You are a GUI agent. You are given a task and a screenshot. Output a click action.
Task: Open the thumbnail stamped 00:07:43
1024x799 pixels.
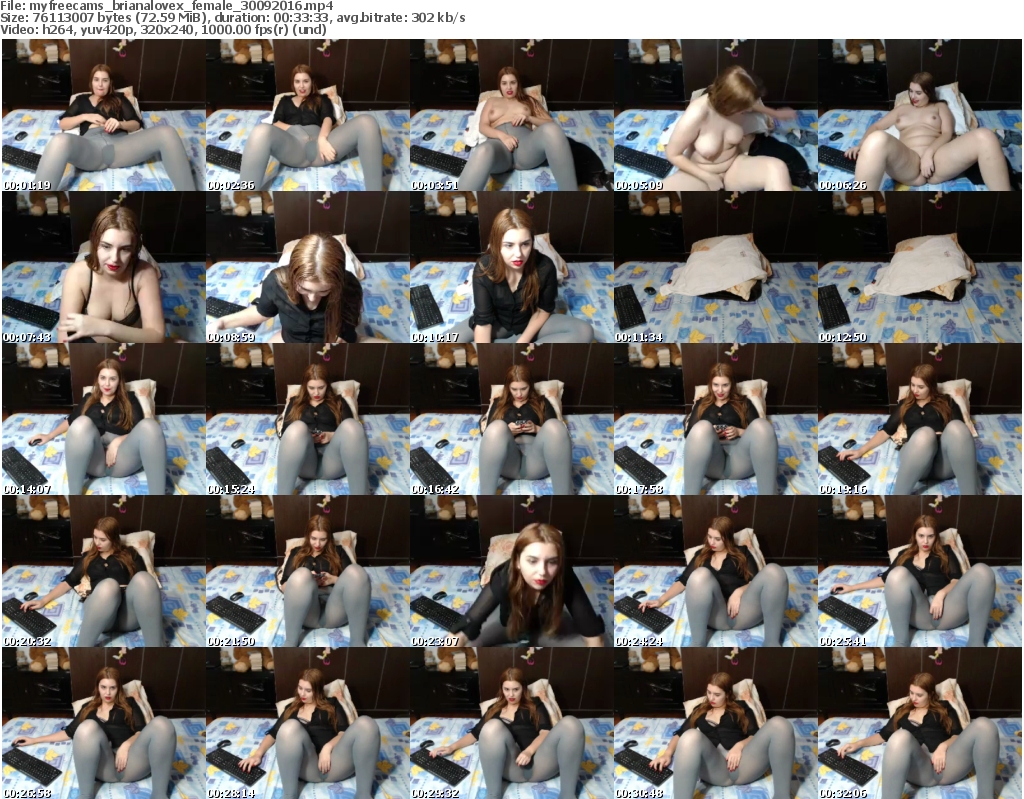point(104,267)
